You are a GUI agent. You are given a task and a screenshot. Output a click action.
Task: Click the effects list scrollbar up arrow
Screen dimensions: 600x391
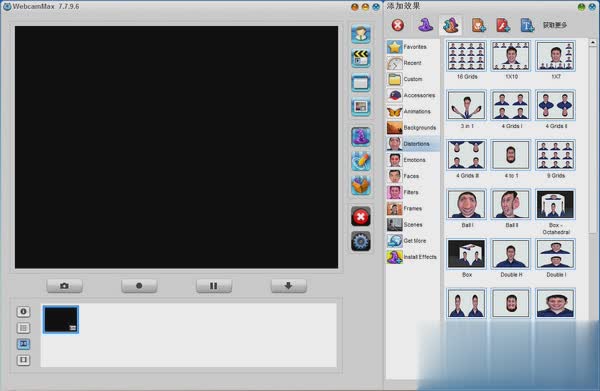[x=593, y=42]
